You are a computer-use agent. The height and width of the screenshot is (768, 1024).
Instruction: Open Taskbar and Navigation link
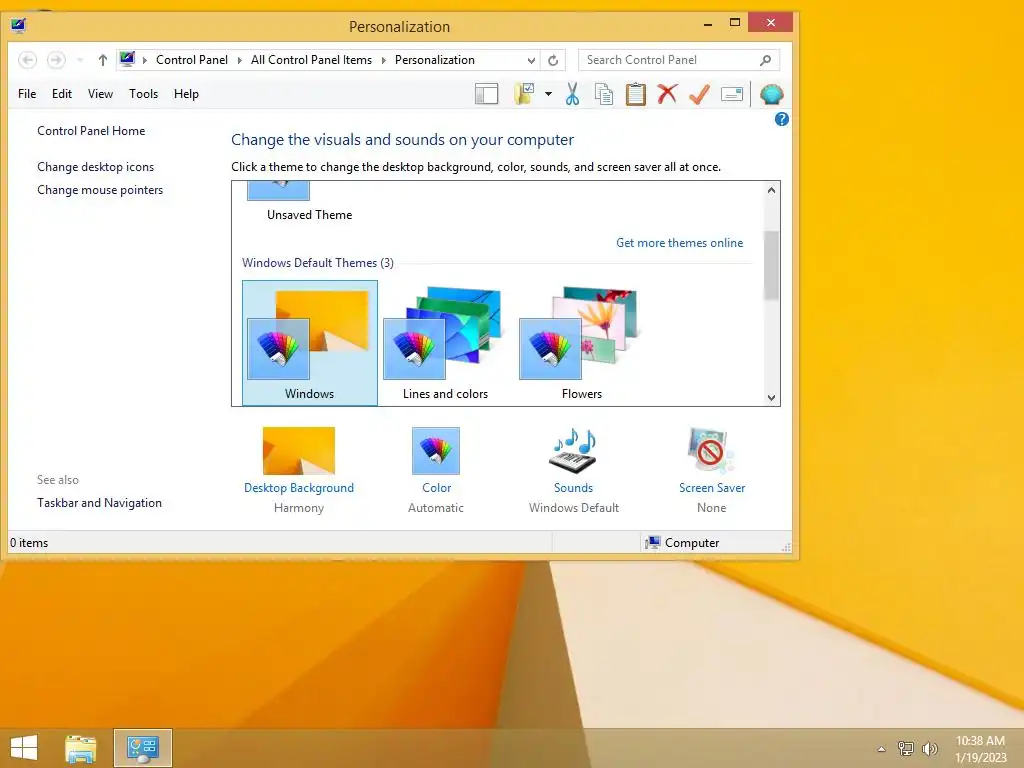coord(99,503)
